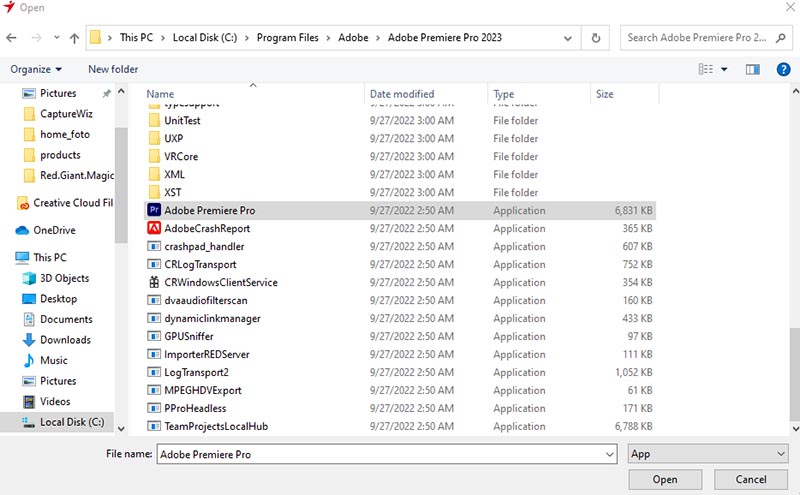Select the crashpad_handler file icon
The height and width of the screenshot is (495, 800).
[154, 246]
